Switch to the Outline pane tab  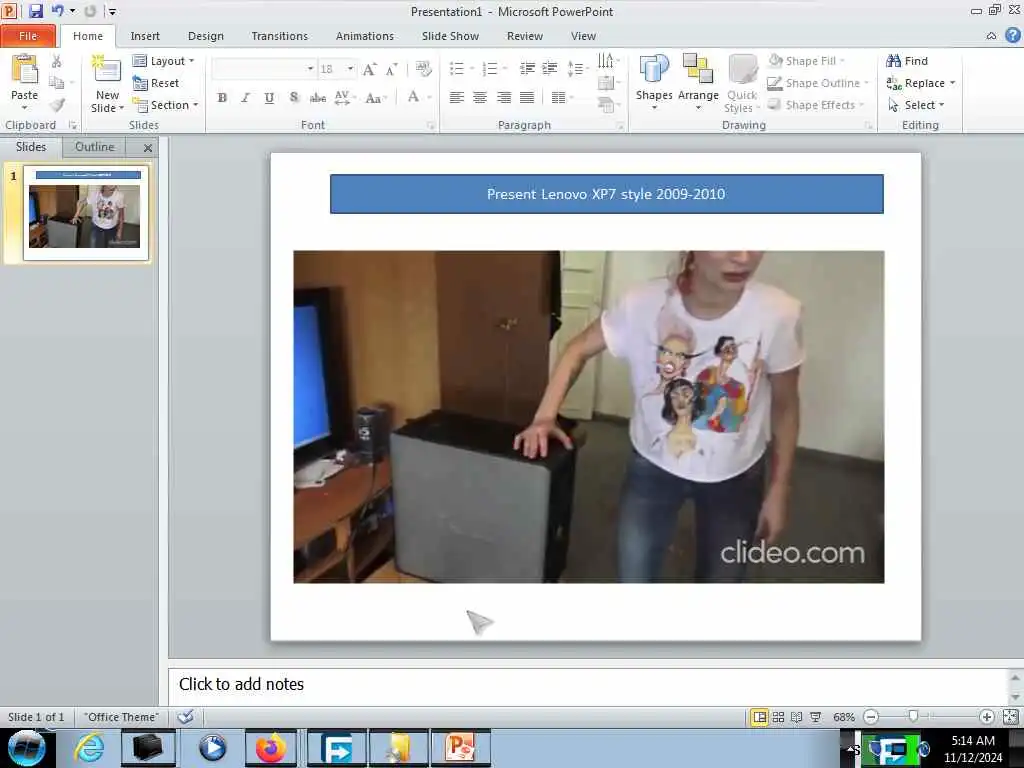[x=94, y=147]
